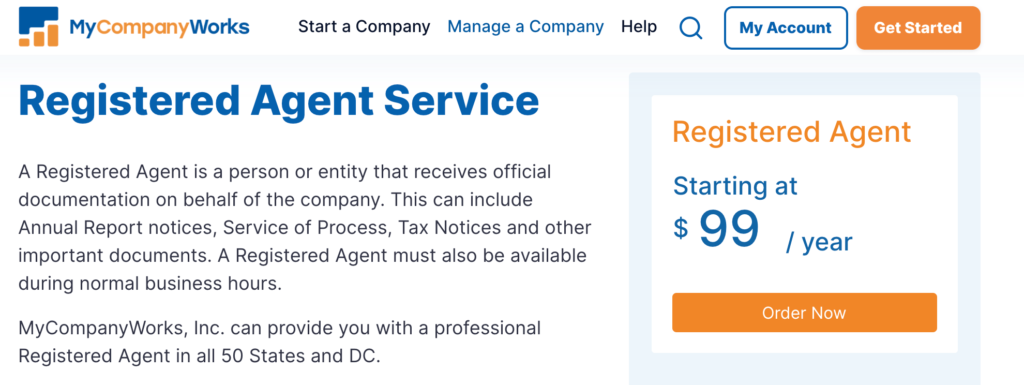The image size is (1024, 385).
Task: Click the dollar sign before the price
Action: [x=680, y=228]
